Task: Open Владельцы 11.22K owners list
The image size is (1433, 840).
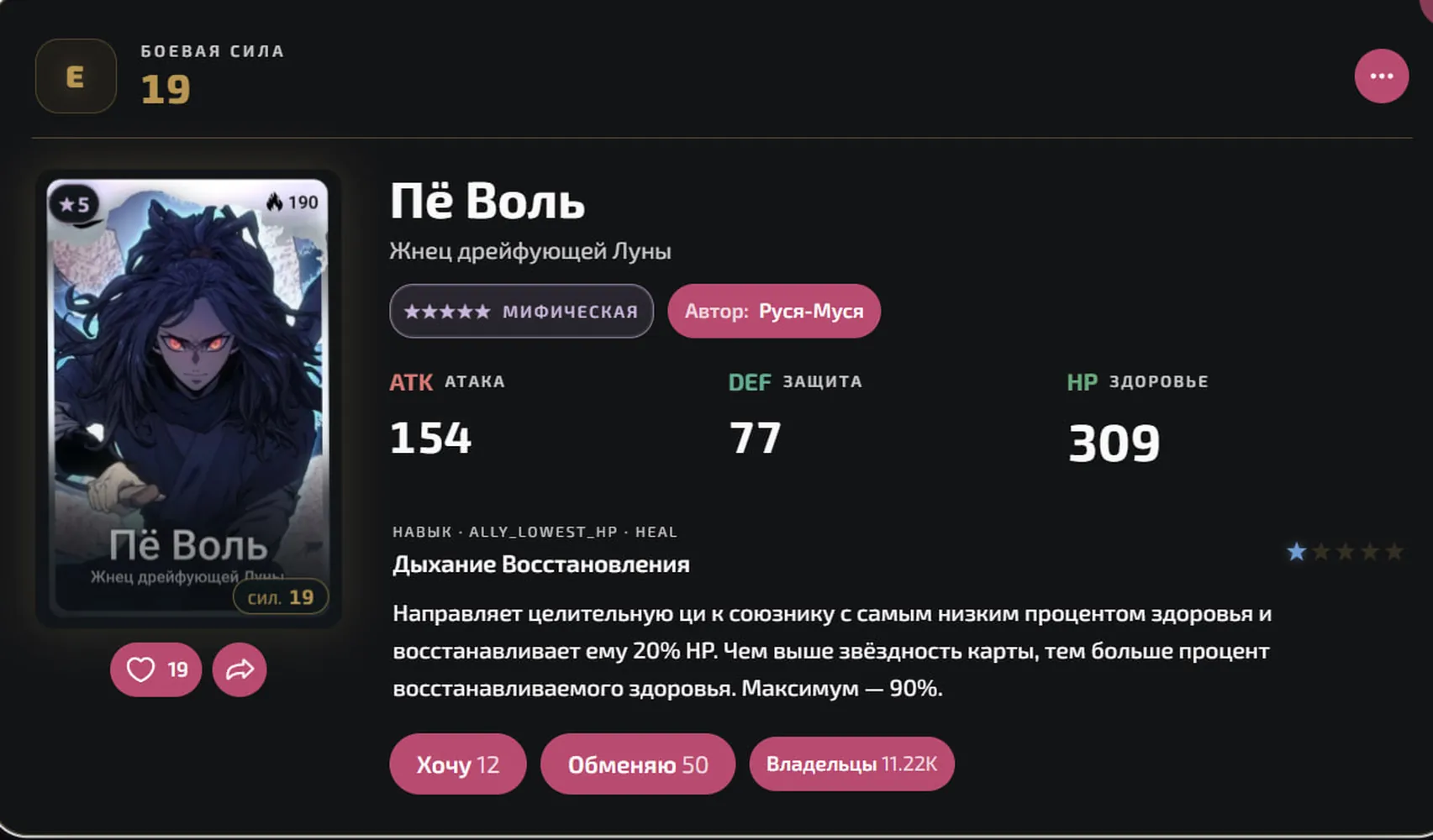Action: [851, 764]
